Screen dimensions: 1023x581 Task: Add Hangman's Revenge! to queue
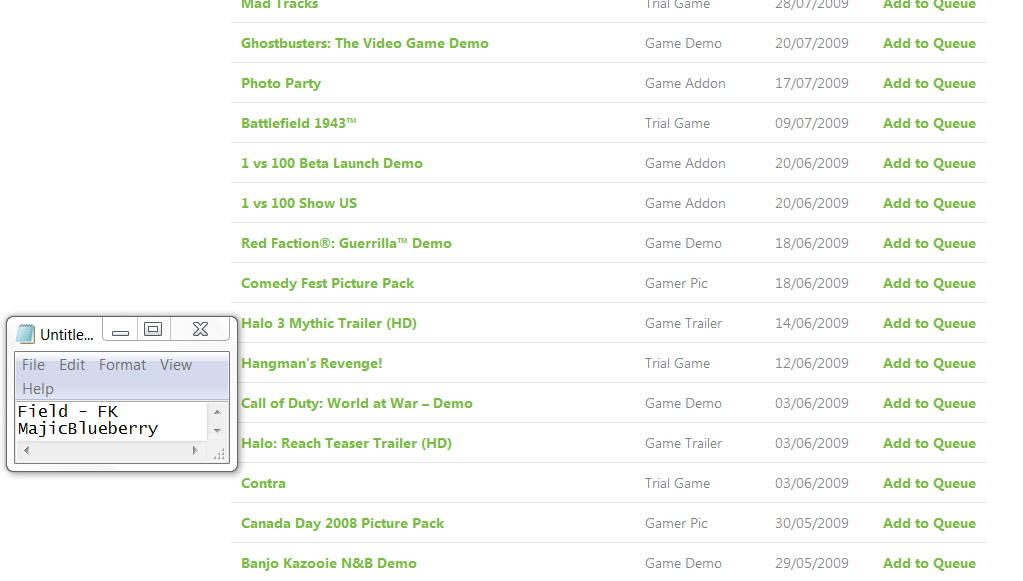[x=929, y=364]
